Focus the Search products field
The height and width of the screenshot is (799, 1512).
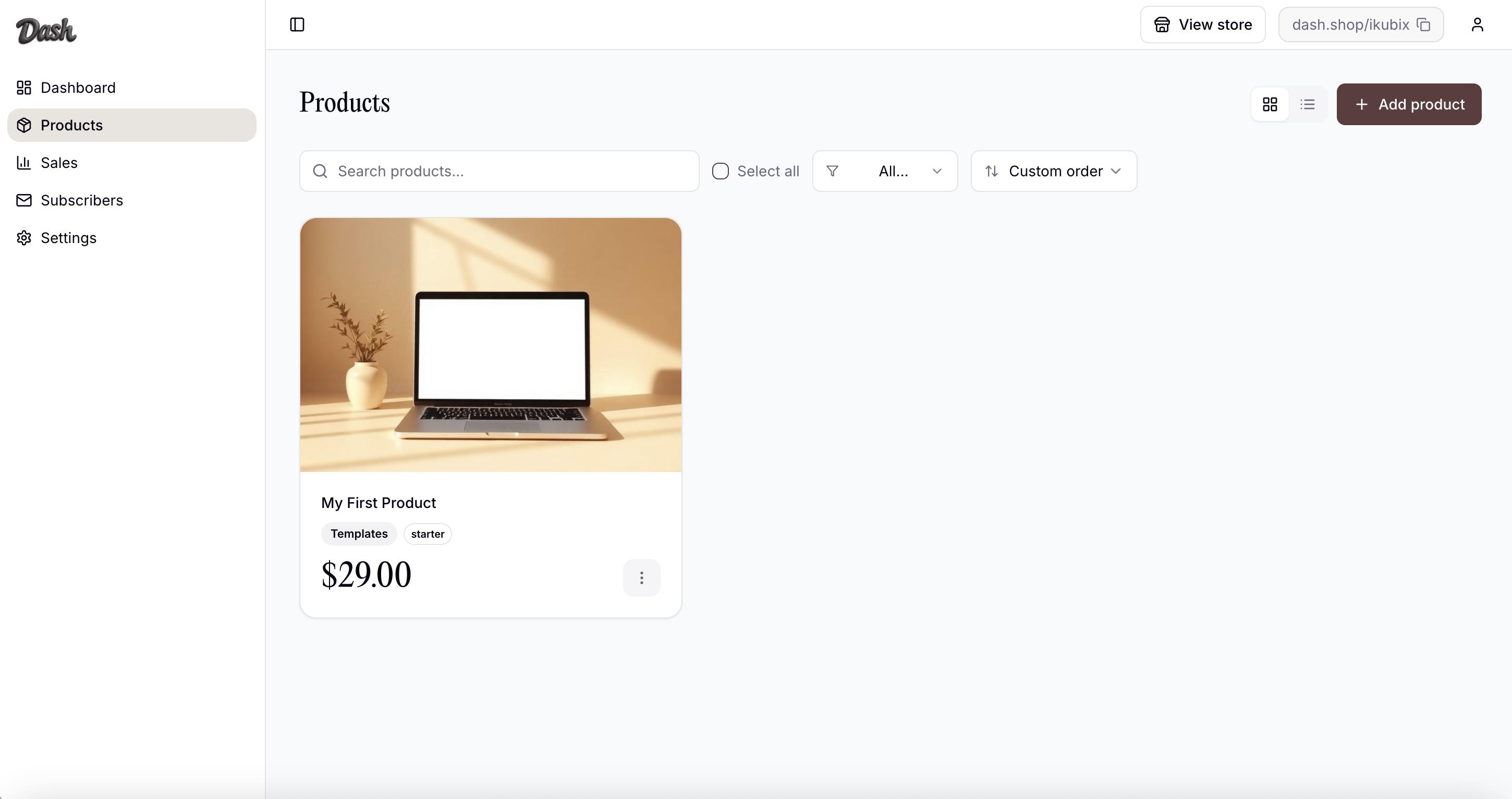click(x=510, y=172)
